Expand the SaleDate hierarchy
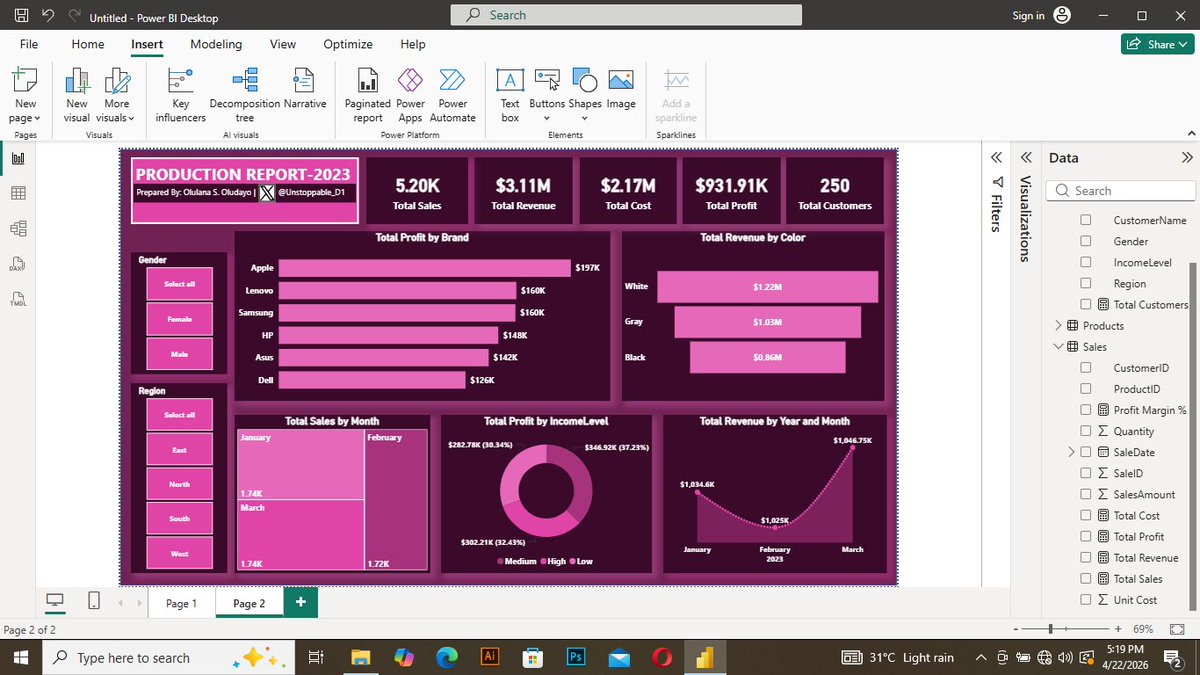Image resolution: width=1200 pixels, height=675 pixels. pos(1072,452)
